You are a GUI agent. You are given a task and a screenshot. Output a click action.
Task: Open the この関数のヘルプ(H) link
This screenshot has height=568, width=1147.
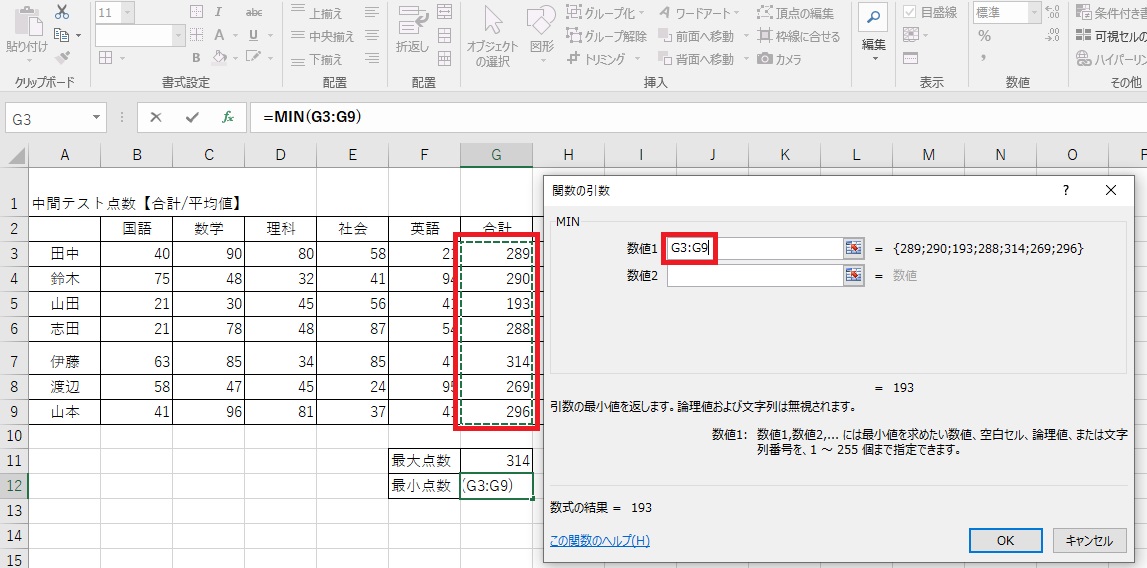600,541
